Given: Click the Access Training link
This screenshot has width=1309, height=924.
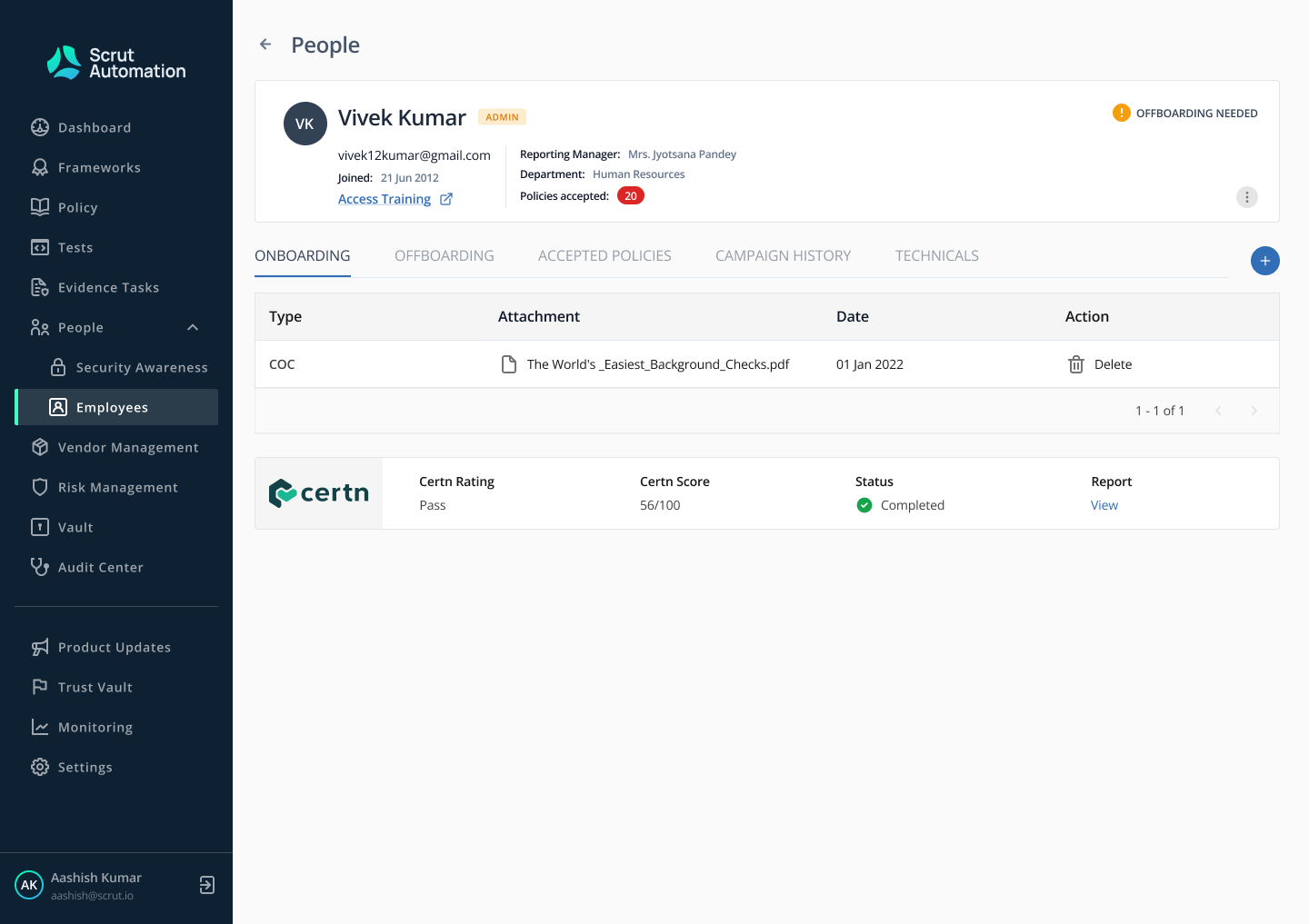Looking at the screenshot, I should [385, 199].
